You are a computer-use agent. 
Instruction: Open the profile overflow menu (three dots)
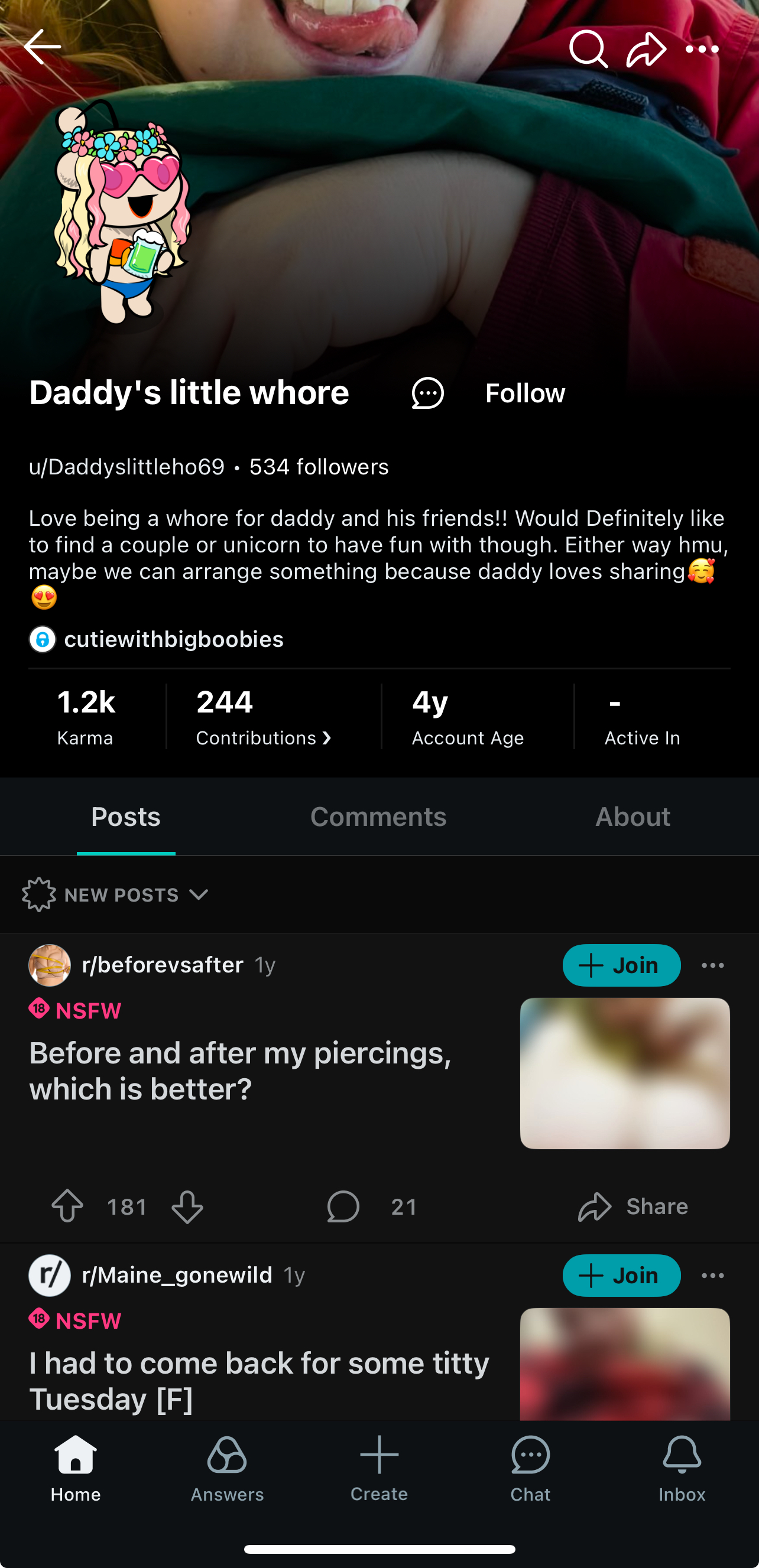pos(702,48)
